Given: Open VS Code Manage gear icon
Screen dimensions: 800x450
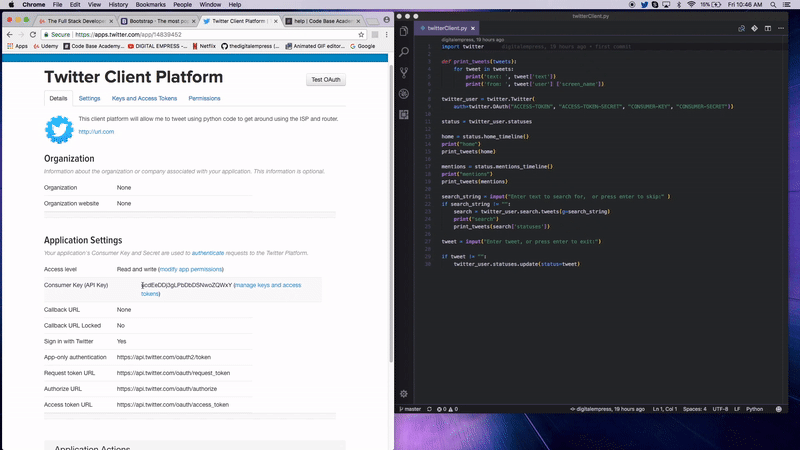Looking at the screenshot, I should 404,394.
